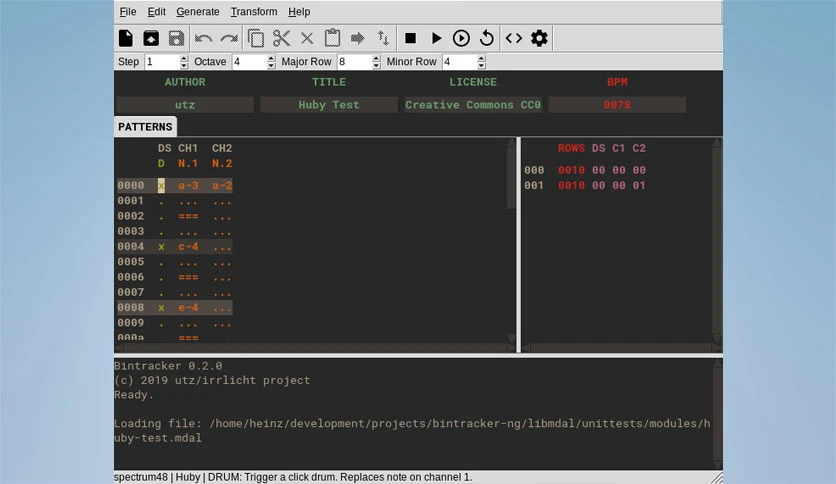
Task: Click the console output vertical scrollbar
Action: [718, 414]
